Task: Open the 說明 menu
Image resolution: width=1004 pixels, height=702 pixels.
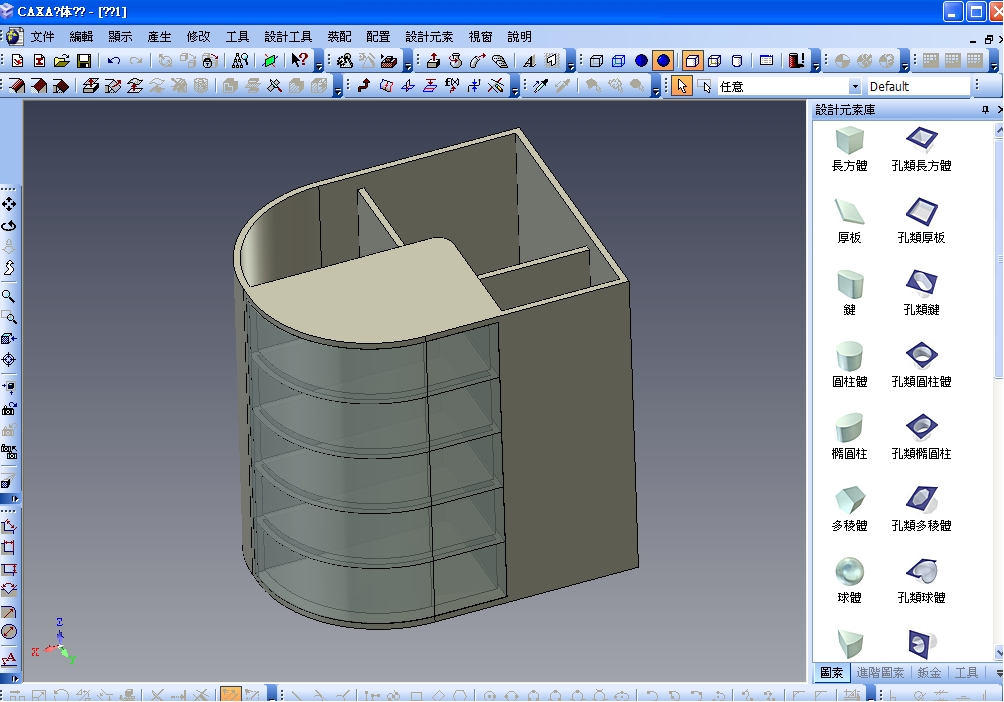Action: point(519,37)
